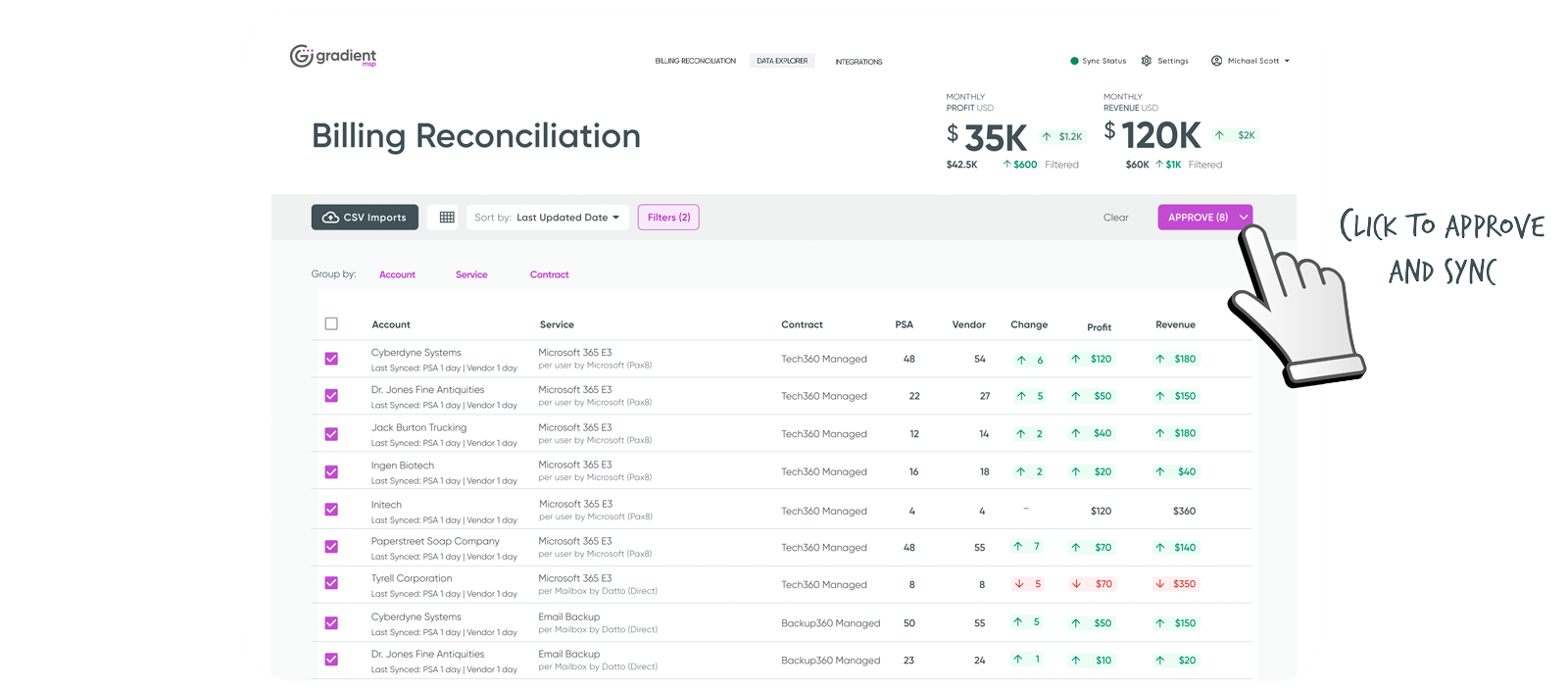The height and width of the screenshot is (687, 1568).
Task: Go to the Integrations tab
Action: click(858, 62)
